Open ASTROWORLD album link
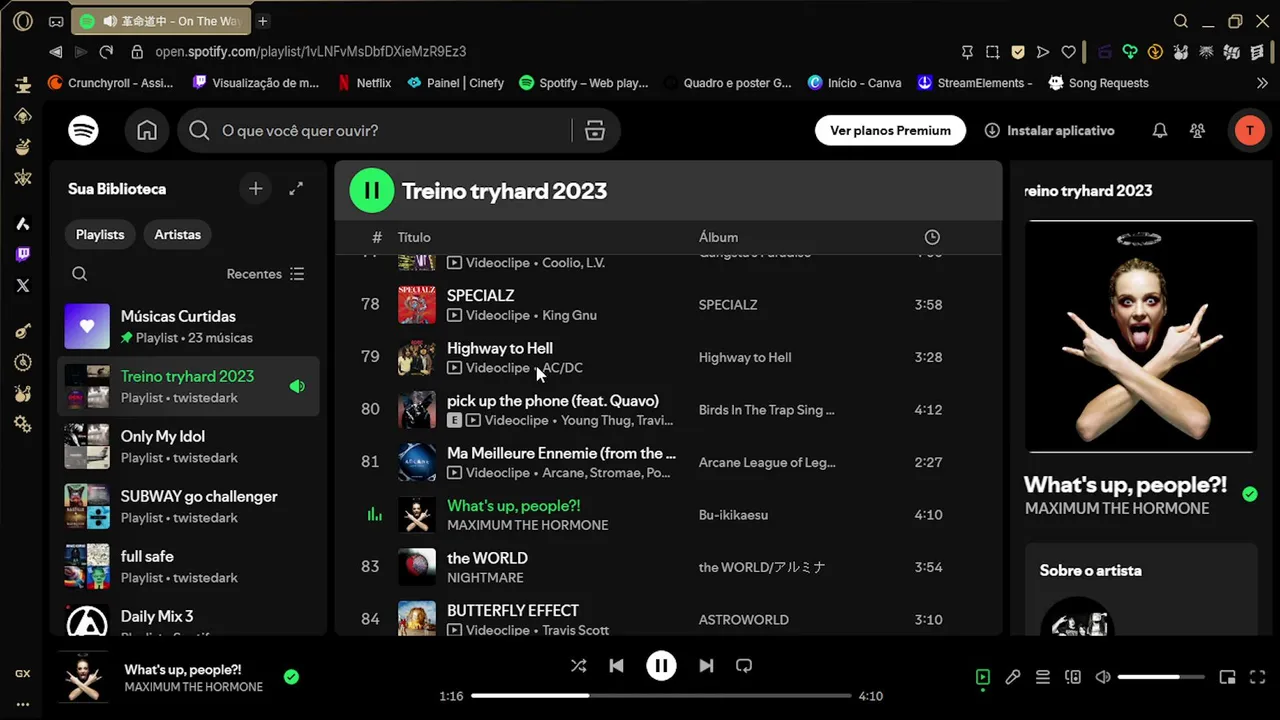Screen dimensions: 1280x720 coord(743,620)
